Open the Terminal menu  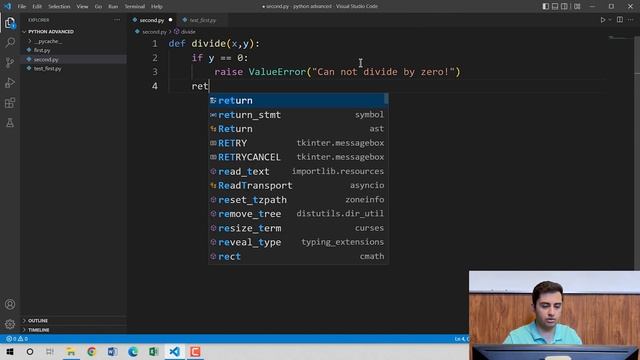point(135,7)
